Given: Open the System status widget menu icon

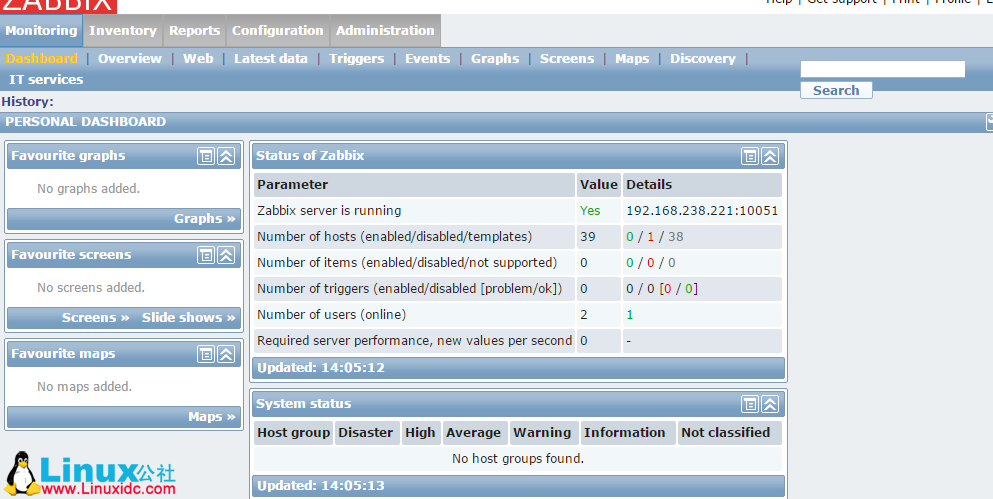Looking at the screenshot, I should [750, 404].
